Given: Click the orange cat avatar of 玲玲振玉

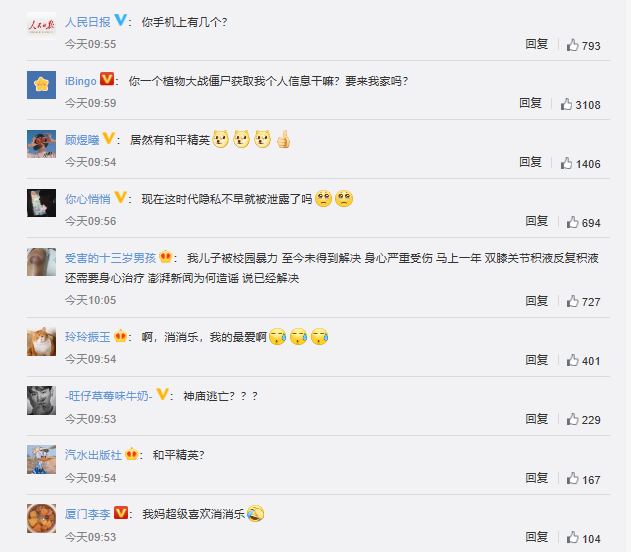Looking at the screenshot, I should [x=41, y=341].
